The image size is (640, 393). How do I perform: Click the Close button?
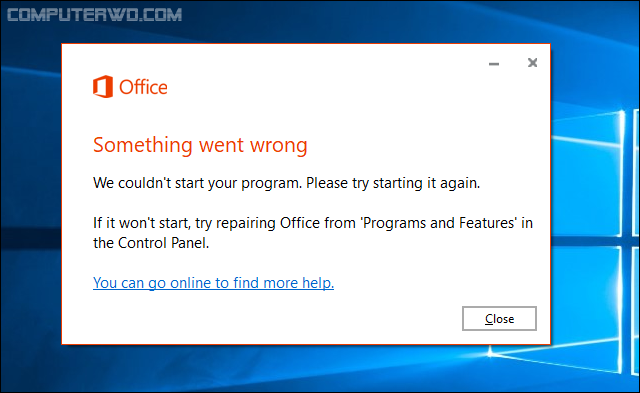coord(499,318)
